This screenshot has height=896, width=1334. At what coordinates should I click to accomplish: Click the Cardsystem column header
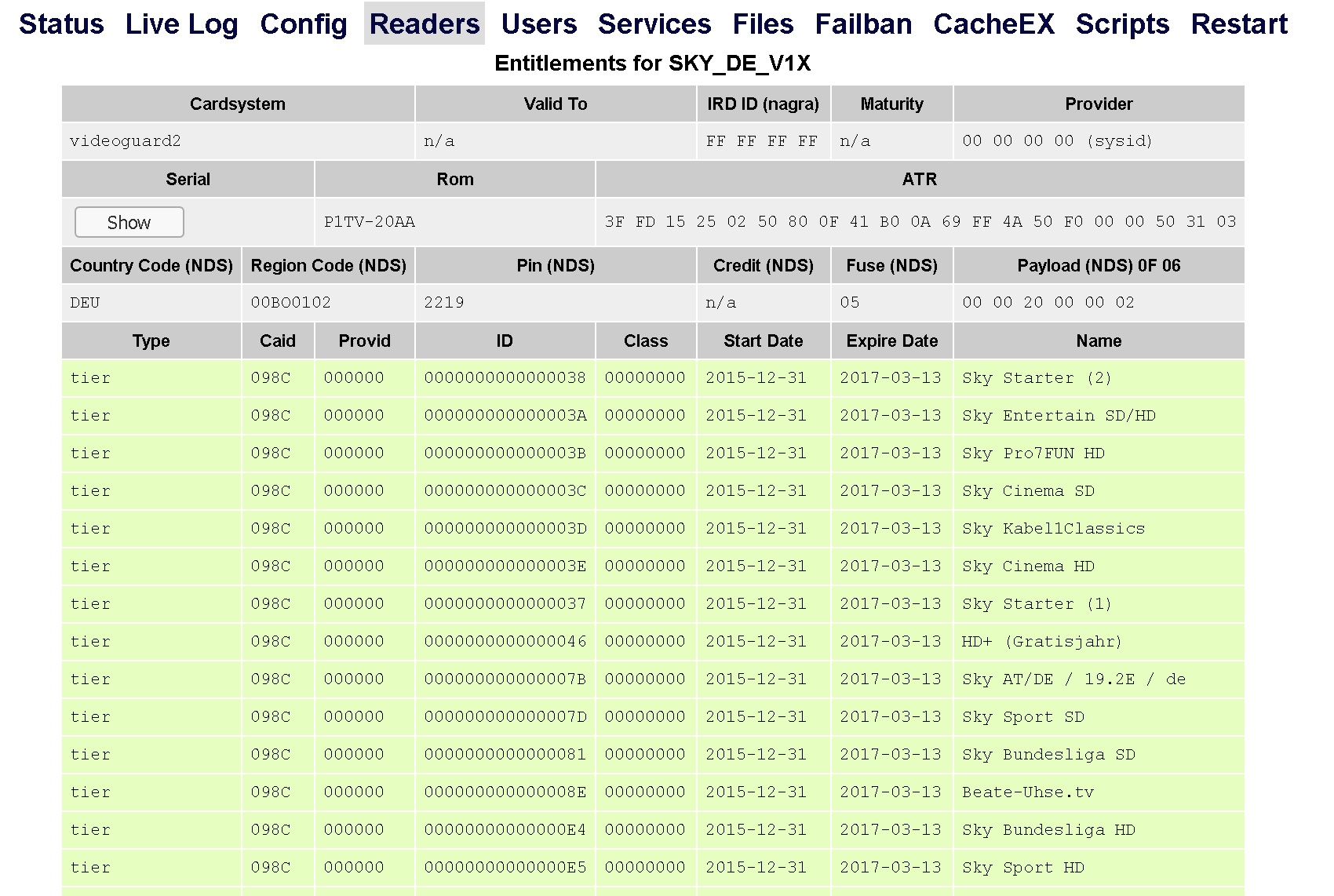[238, 104]
